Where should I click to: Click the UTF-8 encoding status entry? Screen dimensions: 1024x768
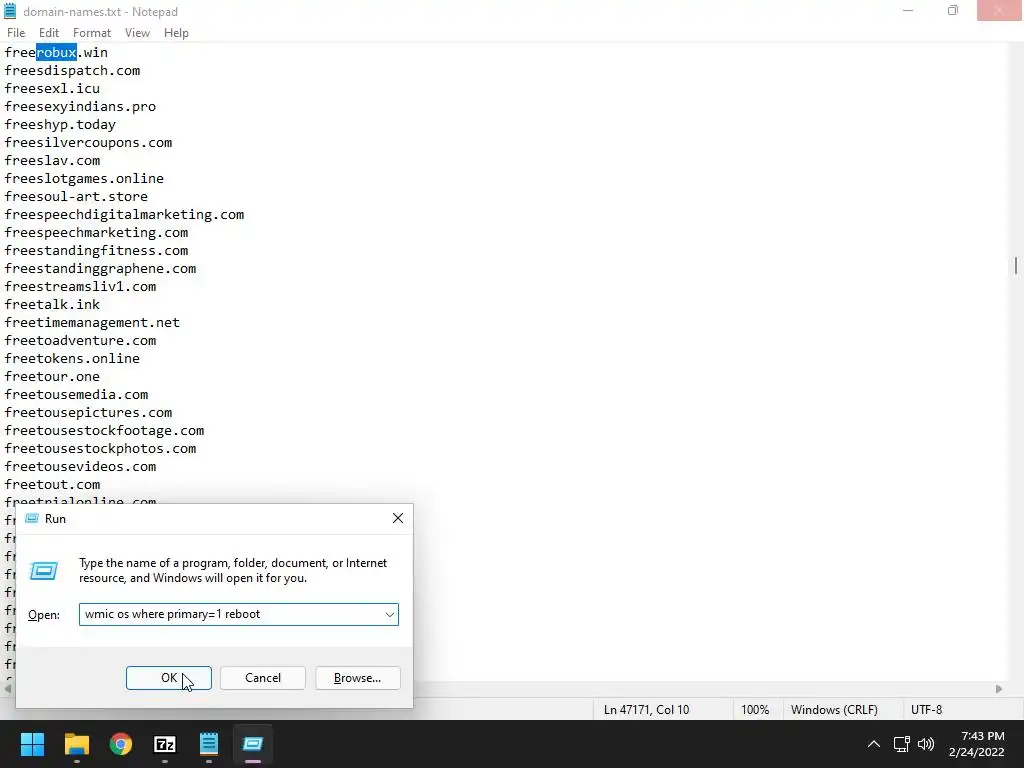pos(926,710)
